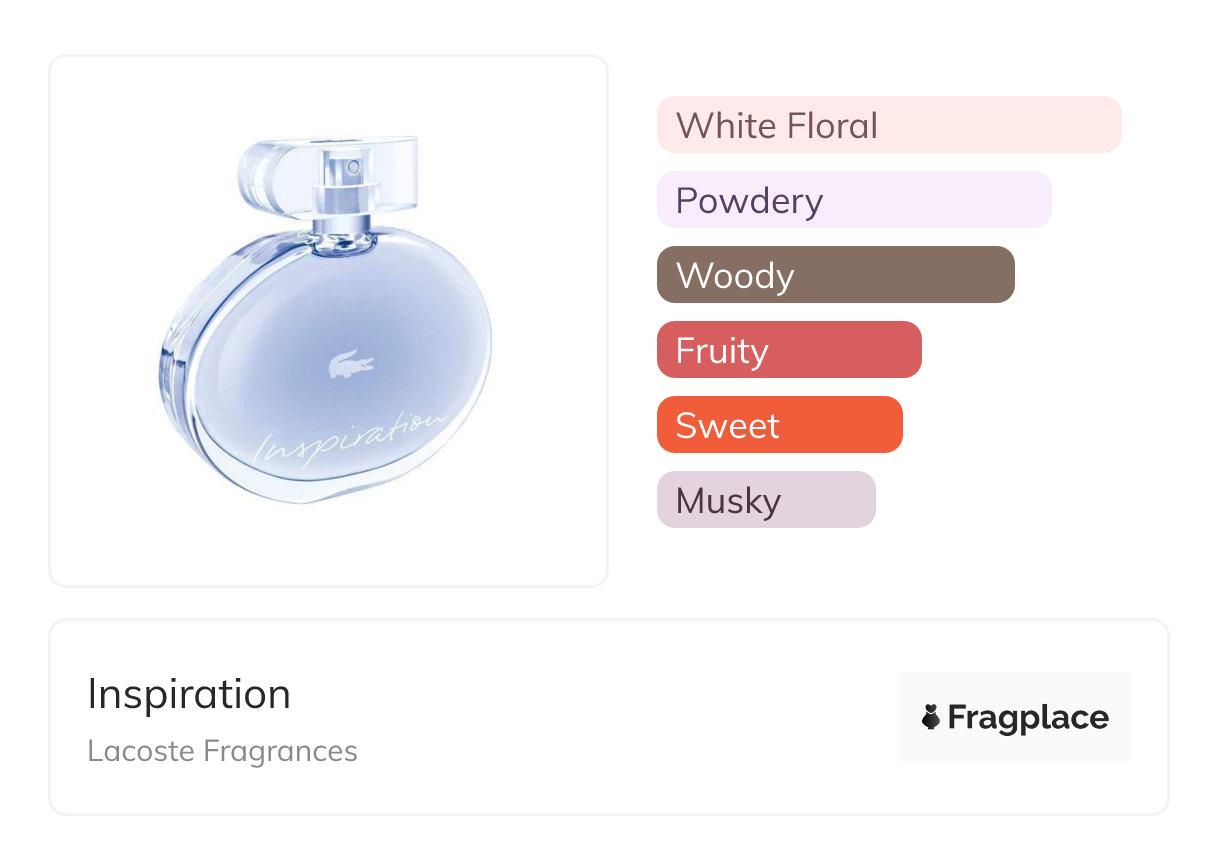1218x864 pixels.
Task: Click the "Sweet" text label
Action: [727, 426]
